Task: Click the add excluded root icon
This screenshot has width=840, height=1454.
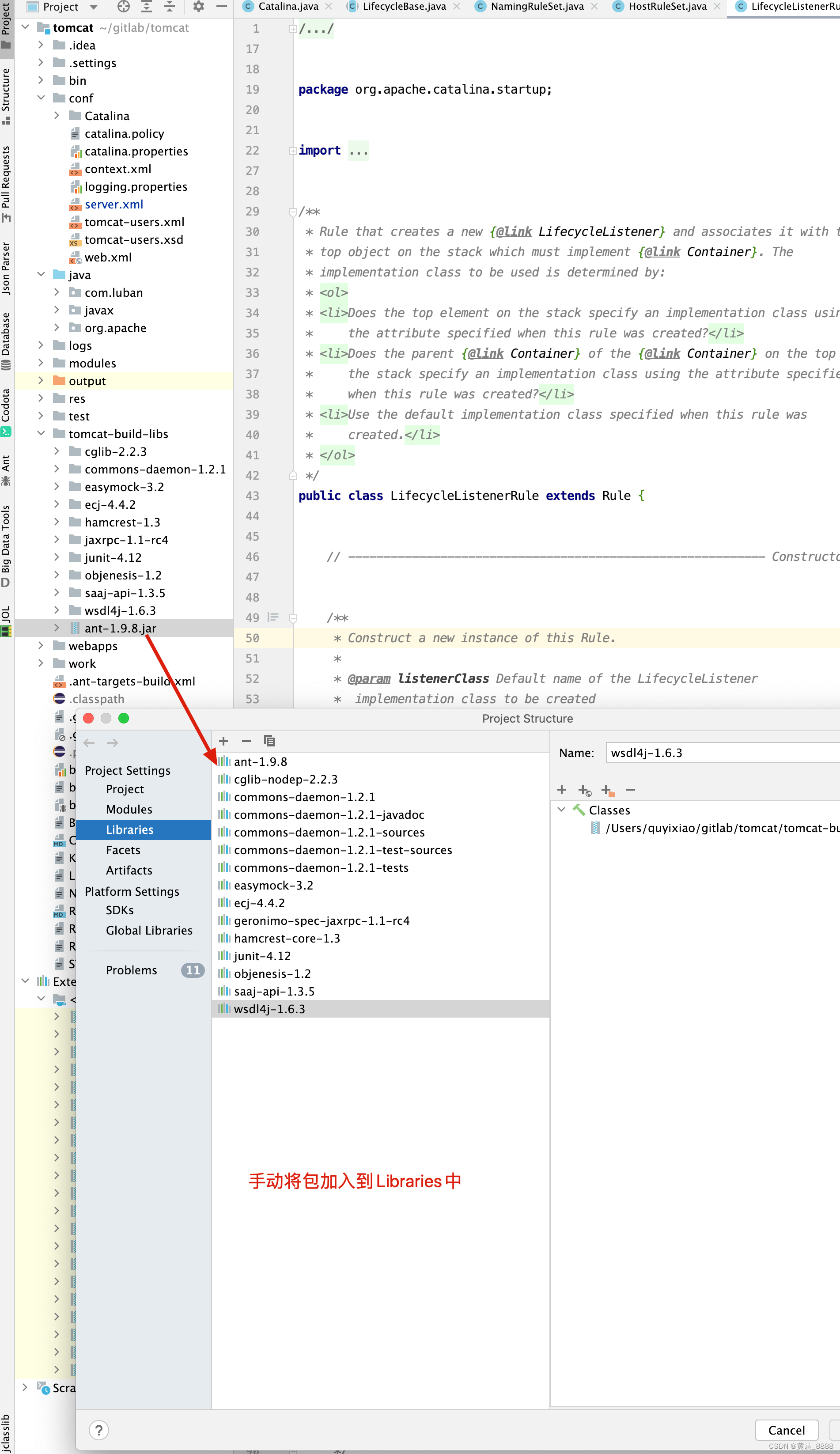Action: tap(608, 790)
